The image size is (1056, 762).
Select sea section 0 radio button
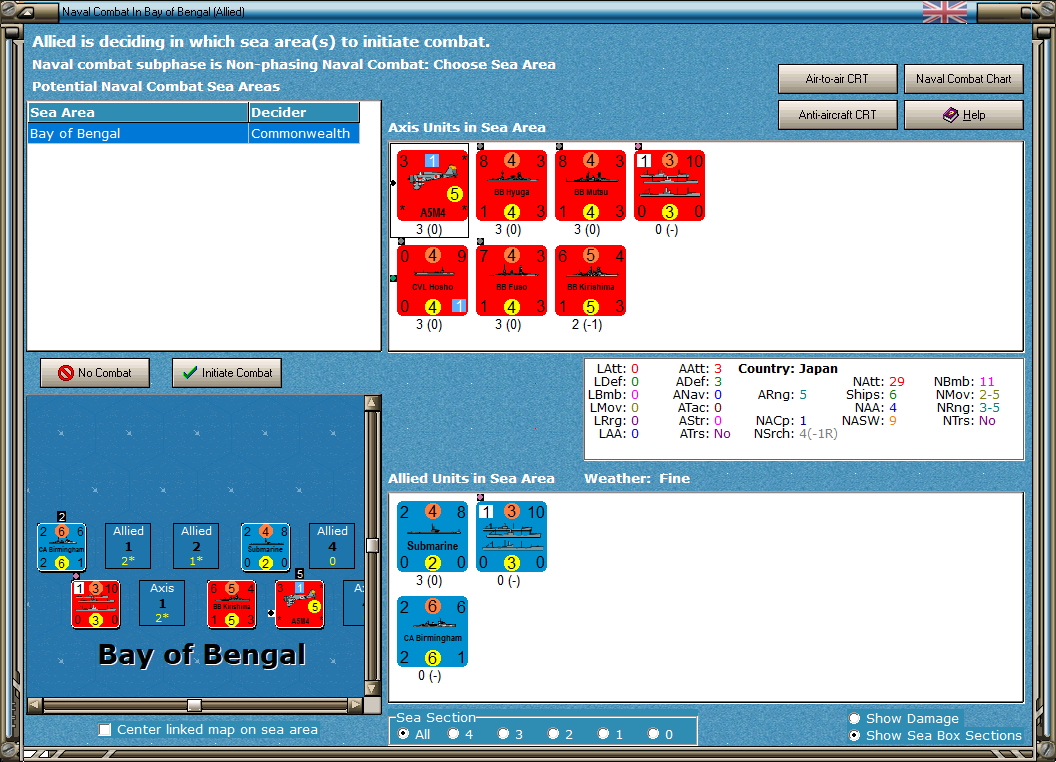point(653,734)
